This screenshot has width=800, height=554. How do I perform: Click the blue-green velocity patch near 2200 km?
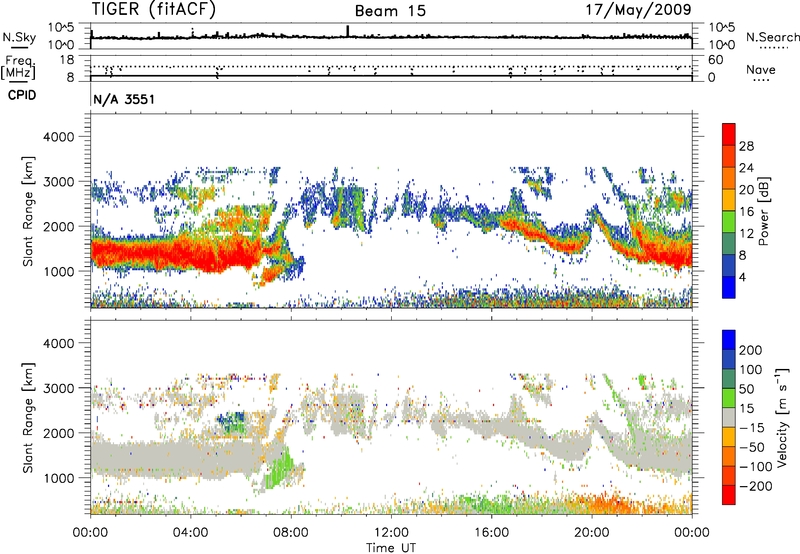click(231, 422)
